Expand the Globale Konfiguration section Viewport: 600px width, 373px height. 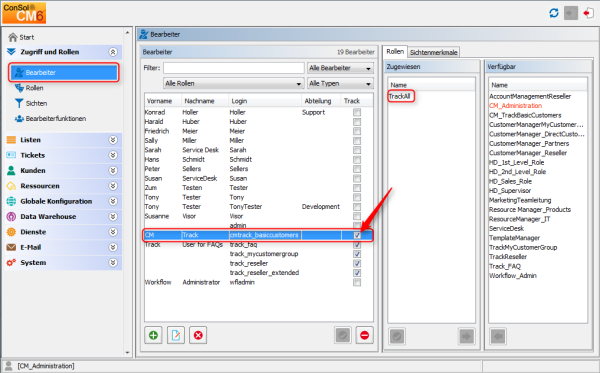click(x=113, y=201)
